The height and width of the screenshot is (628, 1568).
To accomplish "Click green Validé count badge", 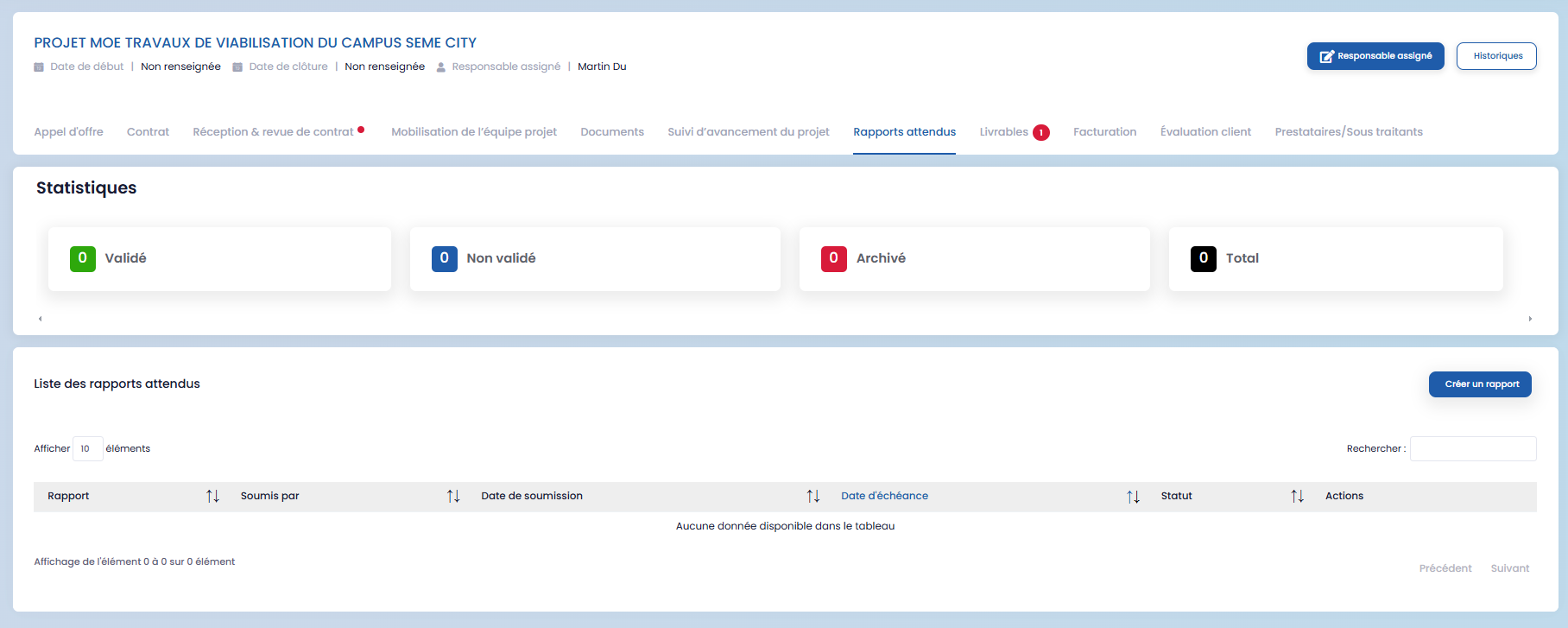I will (x=83, y=258).
